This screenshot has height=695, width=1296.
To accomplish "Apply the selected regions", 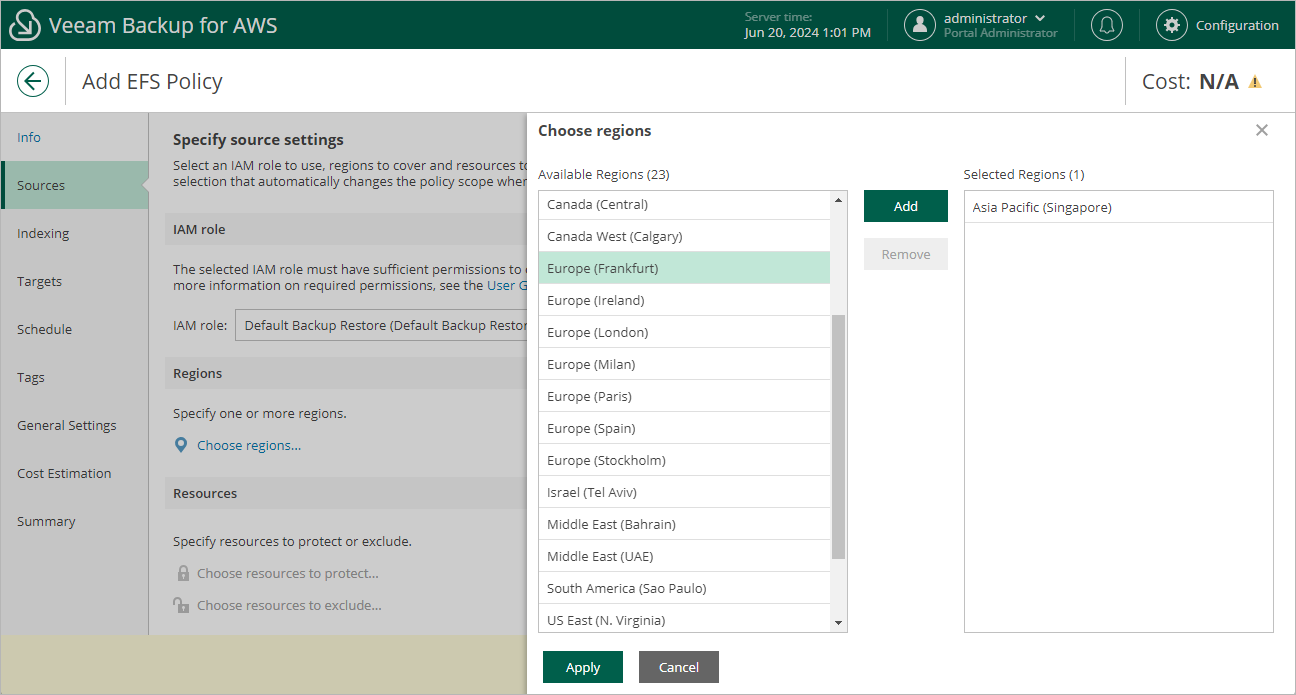I will coord(583,667).
